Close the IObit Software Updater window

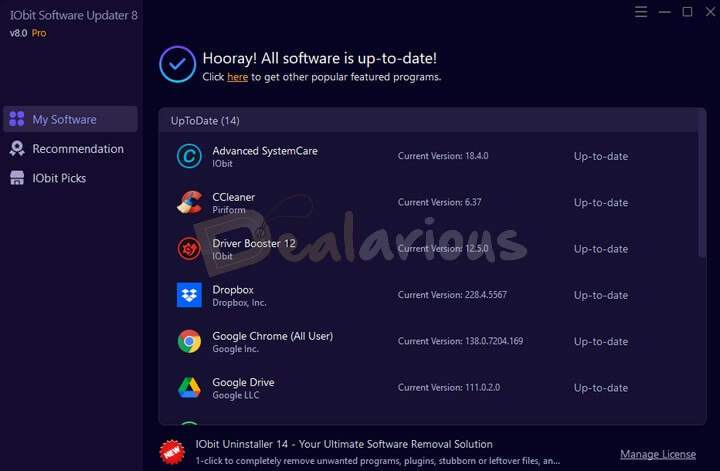(710, 12)
